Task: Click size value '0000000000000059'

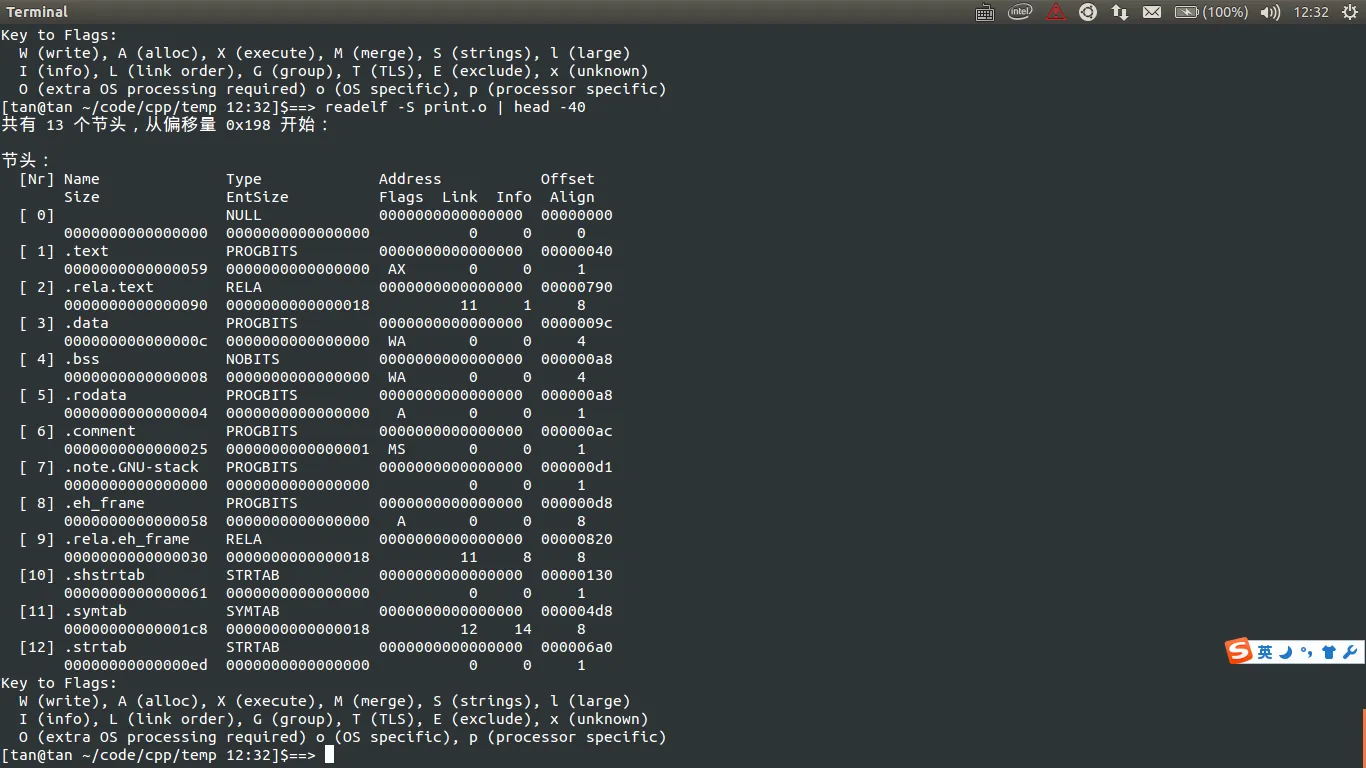Action: 136,269
